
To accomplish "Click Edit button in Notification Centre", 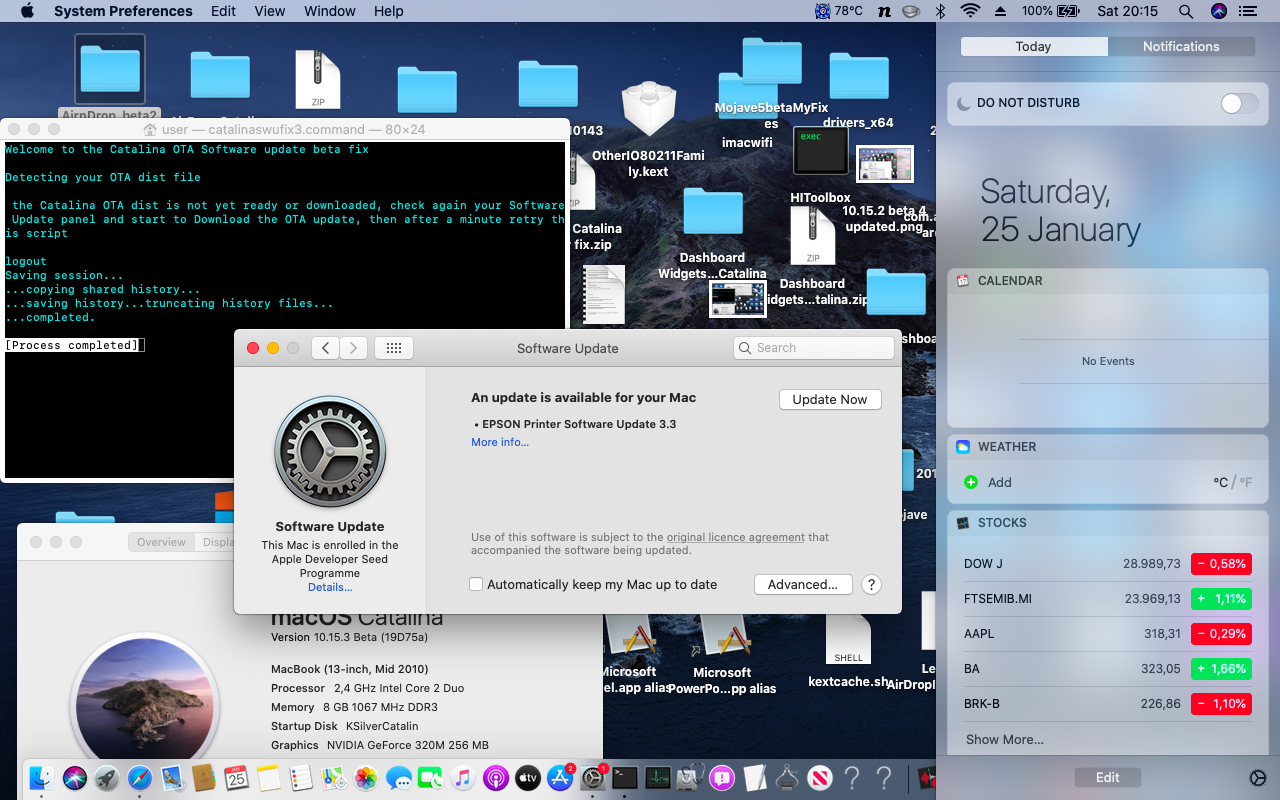I will (x=1107, y=777).
